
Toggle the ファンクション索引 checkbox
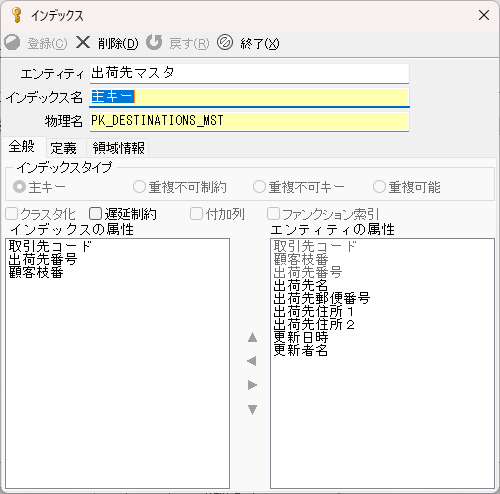click(x=323, y=214)
